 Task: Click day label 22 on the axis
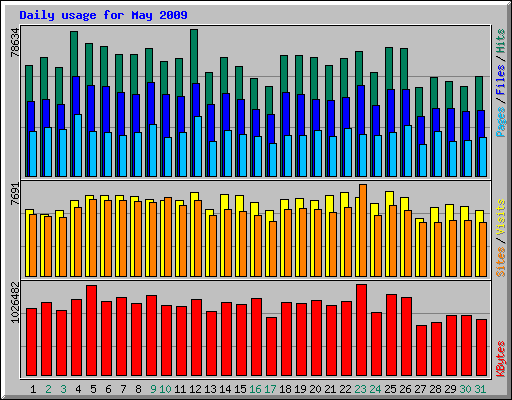(x=345, y=389)
